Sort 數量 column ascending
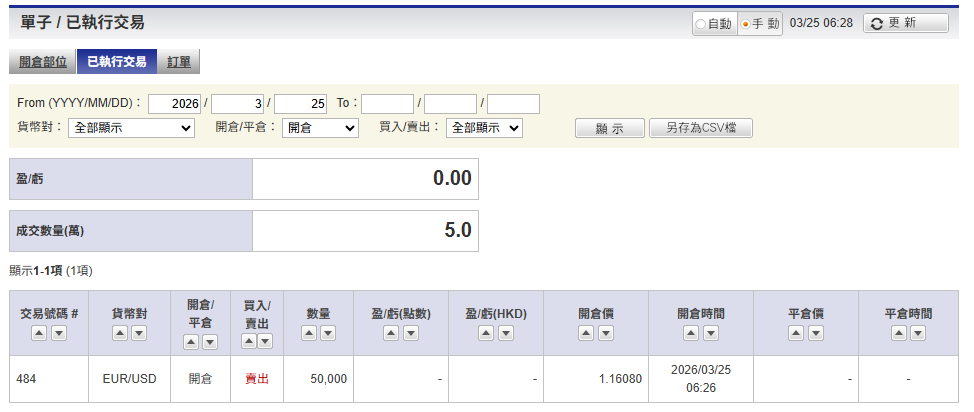Screen dimensions: 974x412 (309, 334)
